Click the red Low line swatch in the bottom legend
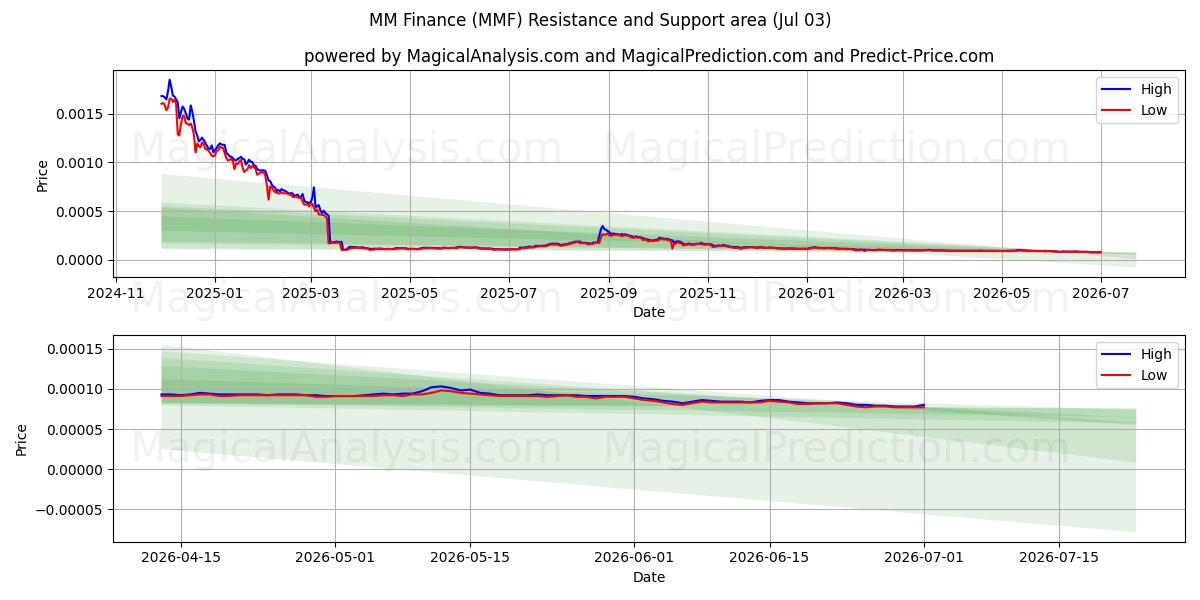Screen dimensions: 1200x600 click(1116, 376)
